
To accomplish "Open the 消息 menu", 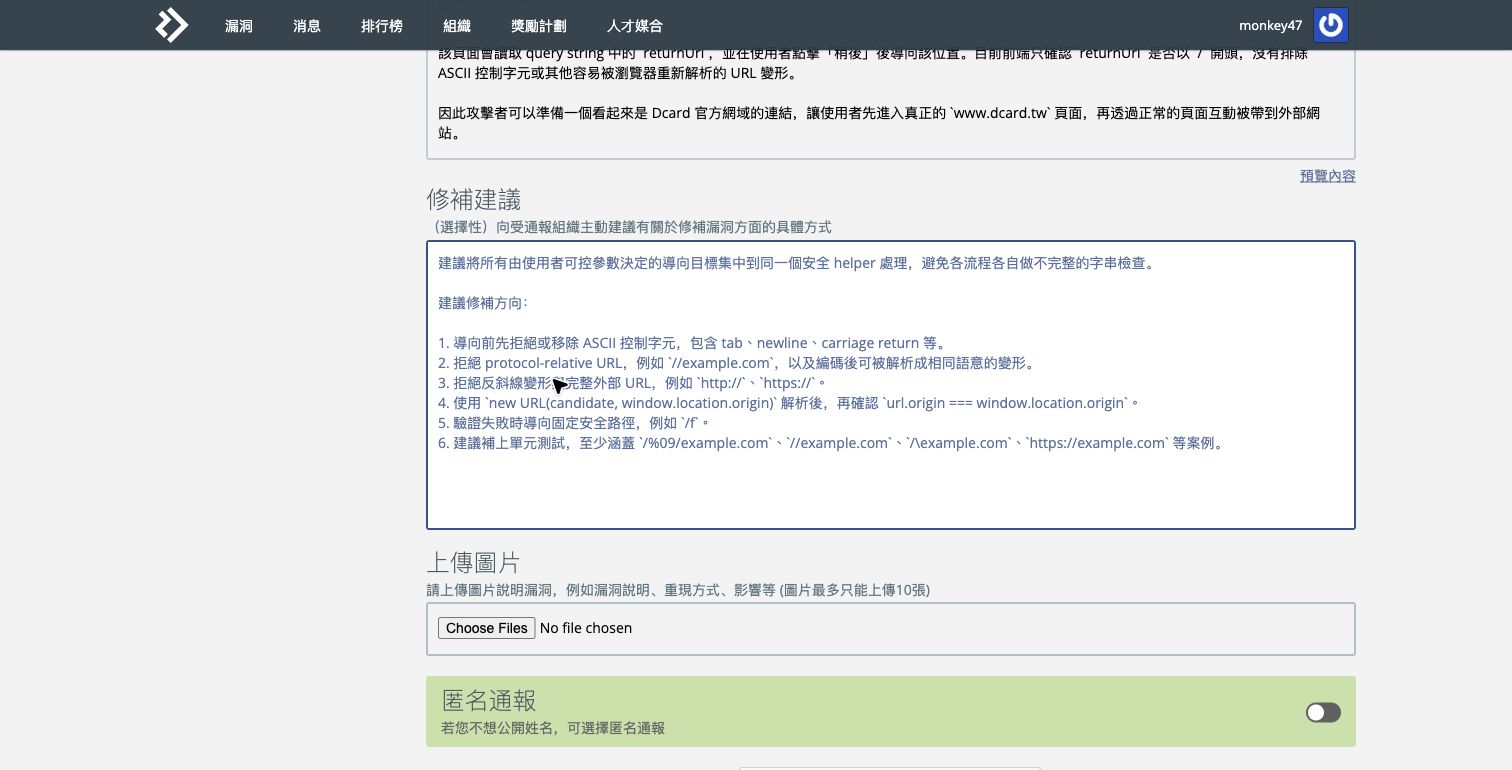I will coord(307,26).
